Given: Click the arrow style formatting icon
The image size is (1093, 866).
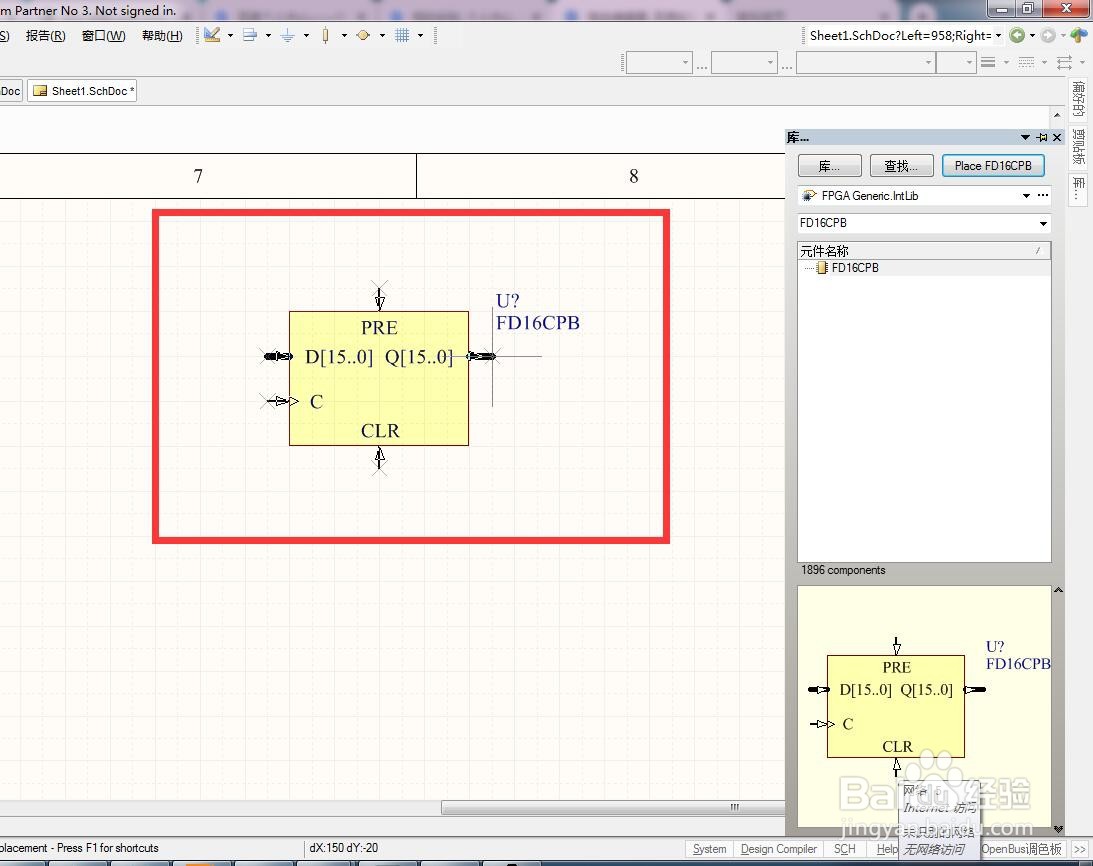Looking at the screenshot, I should pos(1064,63).
